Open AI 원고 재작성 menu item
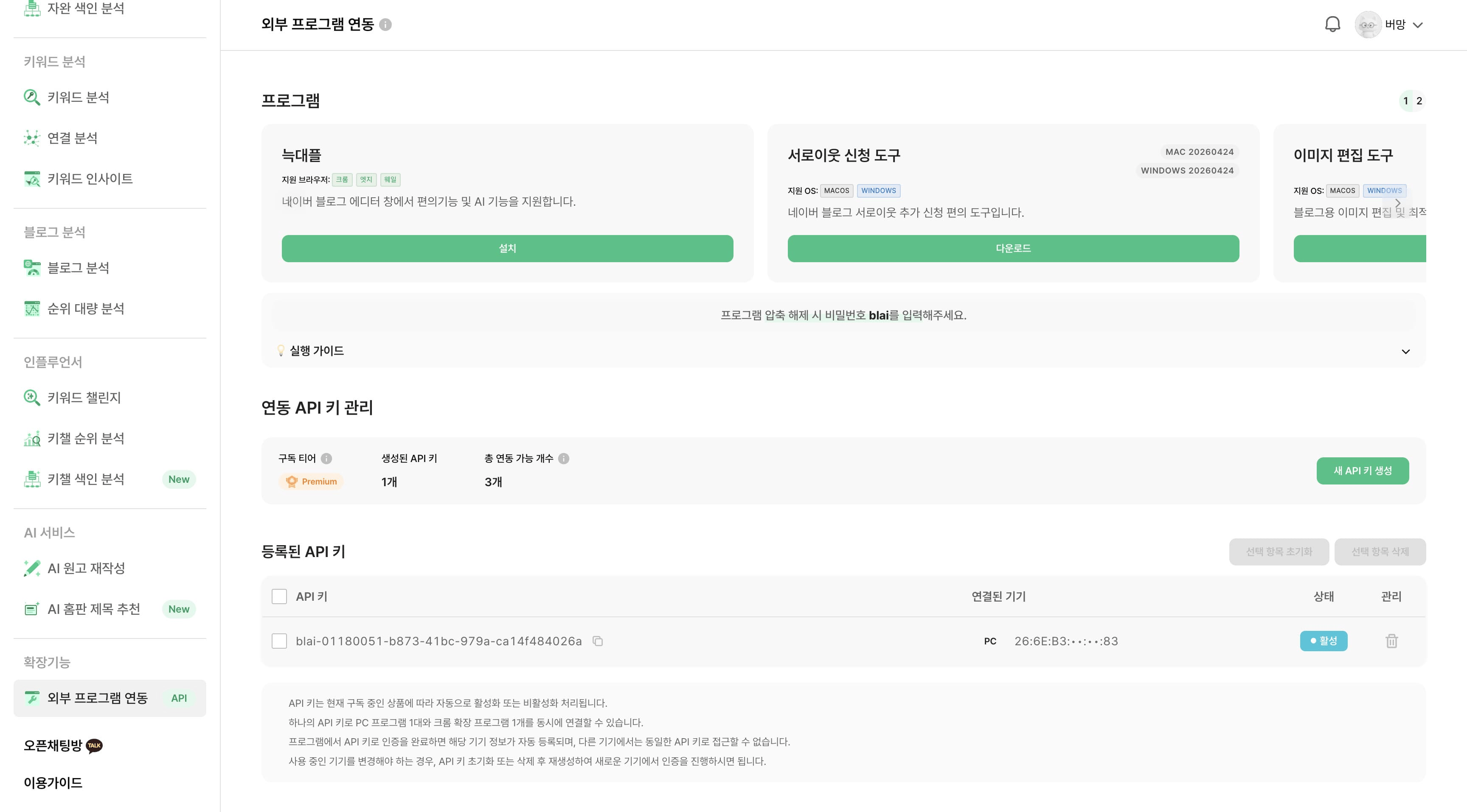The image size is (1467, 812). [110, 568]
